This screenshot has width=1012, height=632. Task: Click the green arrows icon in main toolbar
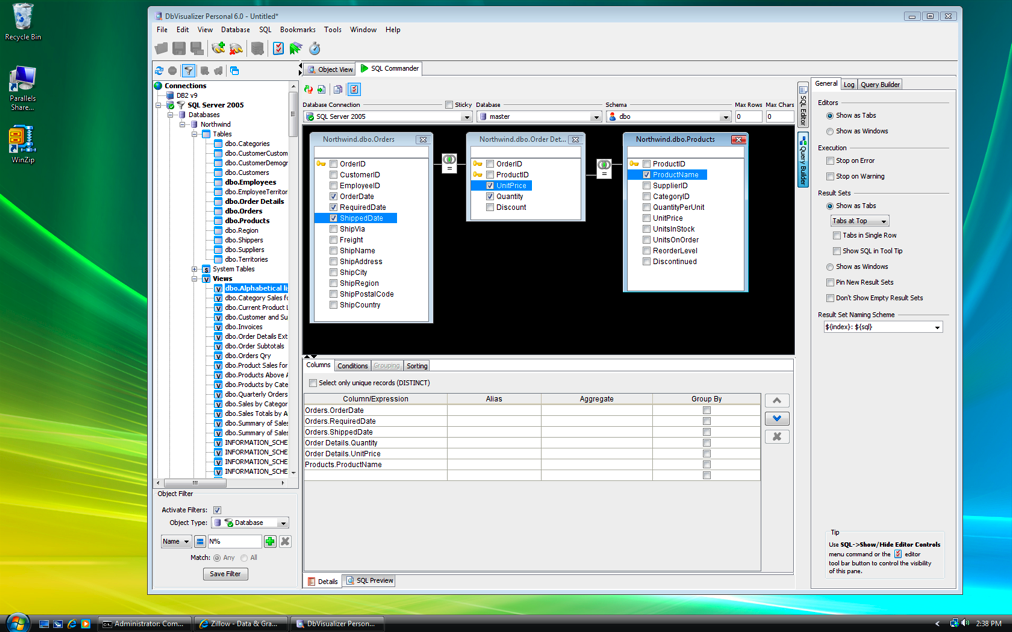coord(296,48)
